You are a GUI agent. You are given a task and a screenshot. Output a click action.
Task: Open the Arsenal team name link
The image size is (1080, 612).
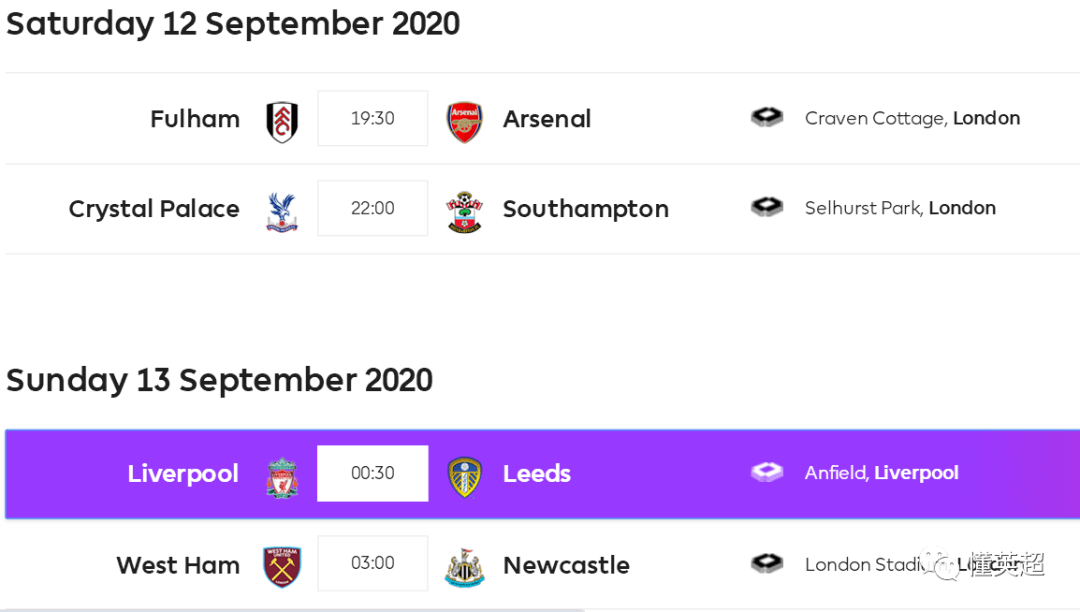[547, 119]
